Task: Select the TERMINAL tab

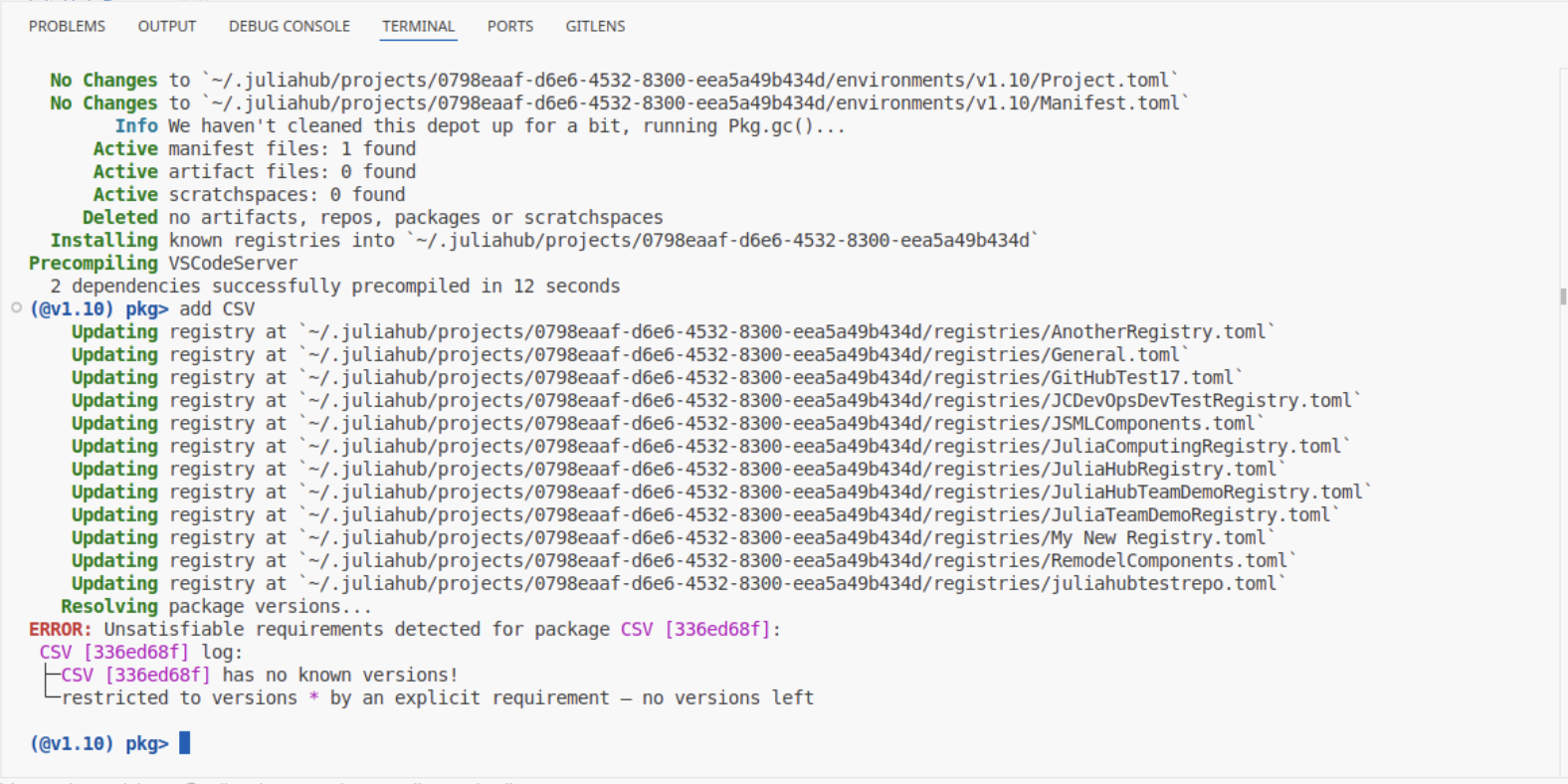Action: (418, 26)
